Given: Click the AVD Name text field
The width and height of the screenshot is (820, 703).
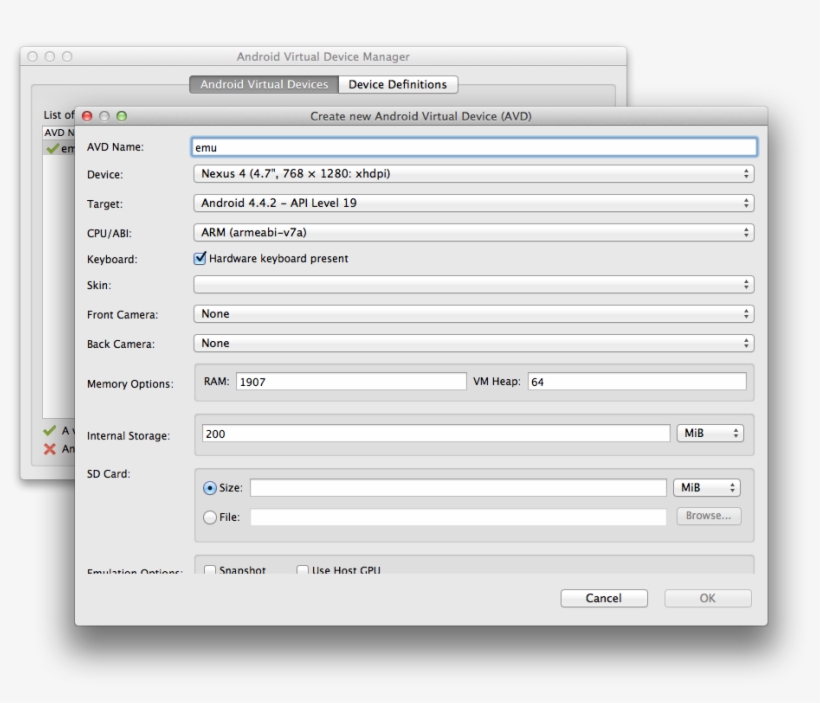Looking at the screenshot, I should point(473,147).
